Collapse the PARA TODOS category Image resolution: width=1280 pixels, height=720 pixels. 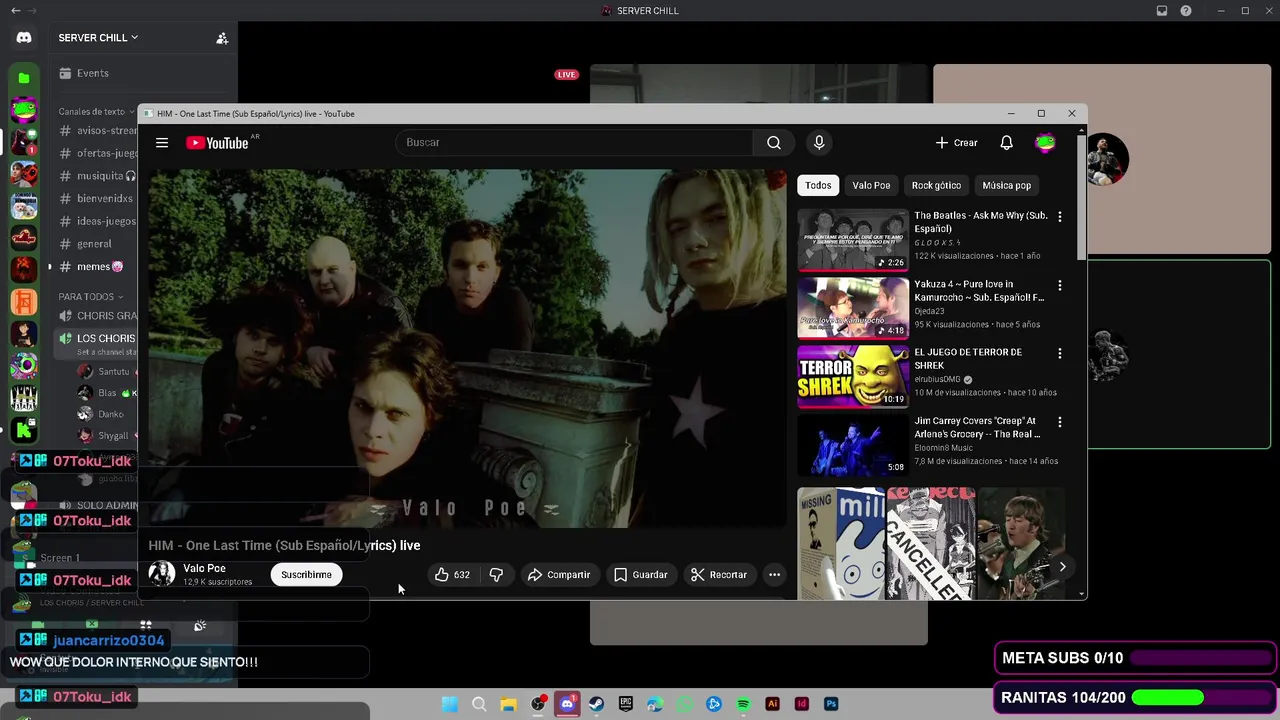coord(91,297)
